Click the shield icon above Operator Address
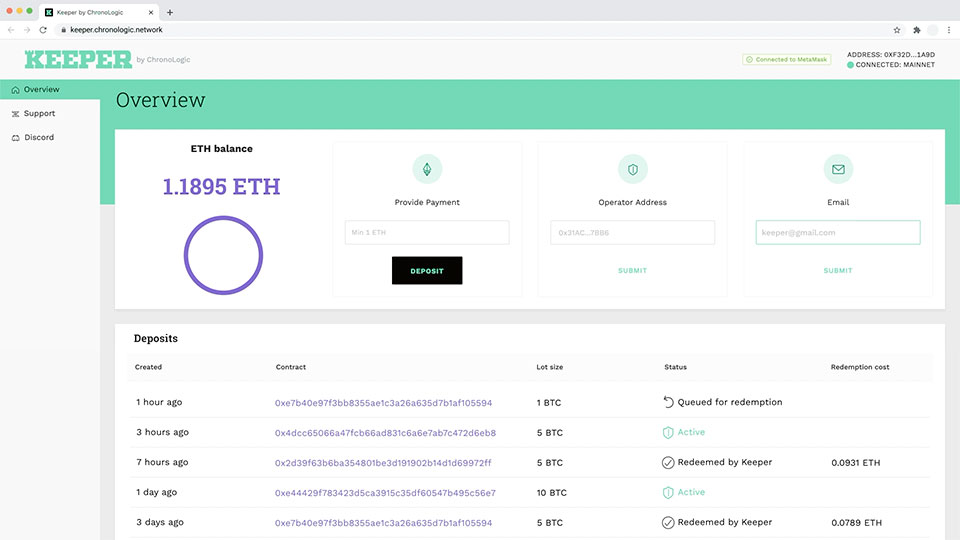Screen dimensions: 960x540 [632, 169]
